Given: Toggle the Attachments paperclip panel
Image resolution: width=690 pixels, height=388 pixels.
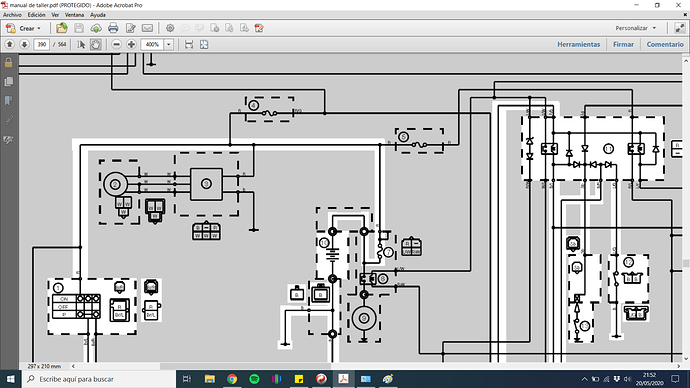Looking at the screenshot, I should click(8, 120).
